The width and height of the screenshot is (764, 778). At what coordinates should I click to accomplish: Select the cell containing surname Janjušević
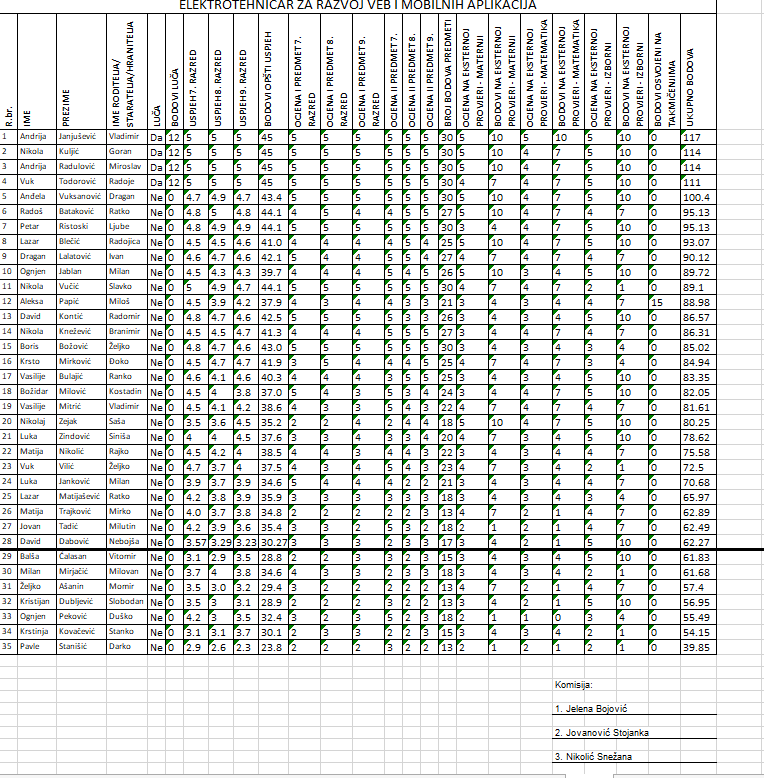pyautogui.click(x=80, y=136)
